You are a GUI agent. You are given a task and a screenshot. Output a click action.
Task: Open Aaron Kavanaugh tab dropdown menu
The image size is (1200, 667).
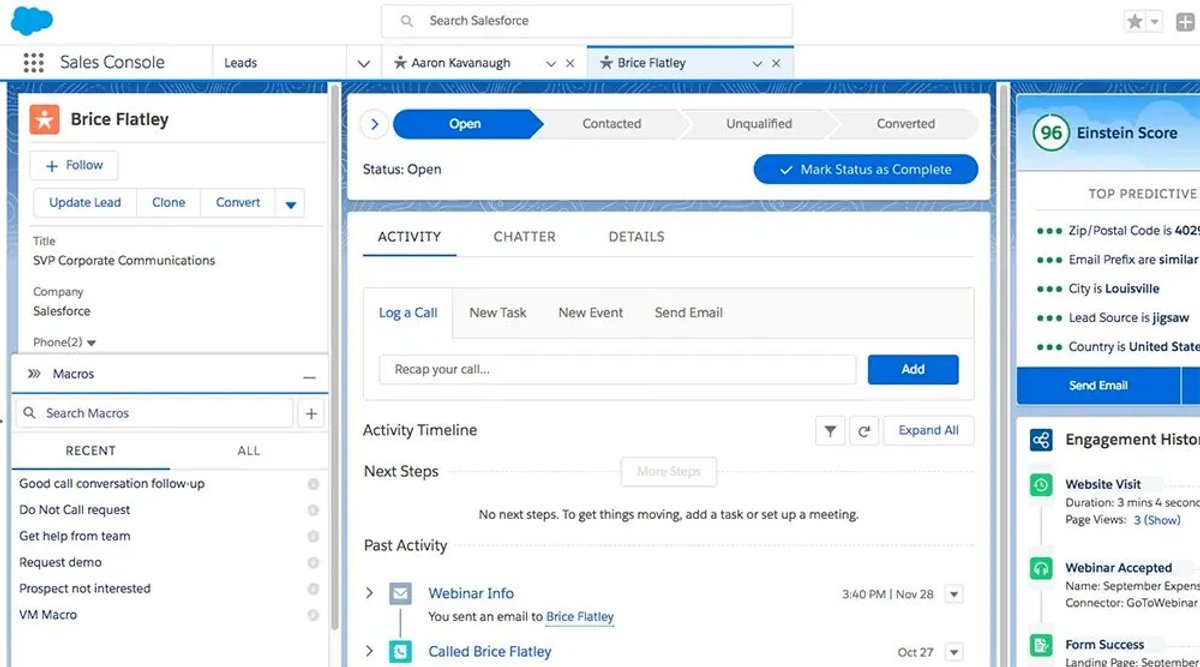[x=550, y=63]
